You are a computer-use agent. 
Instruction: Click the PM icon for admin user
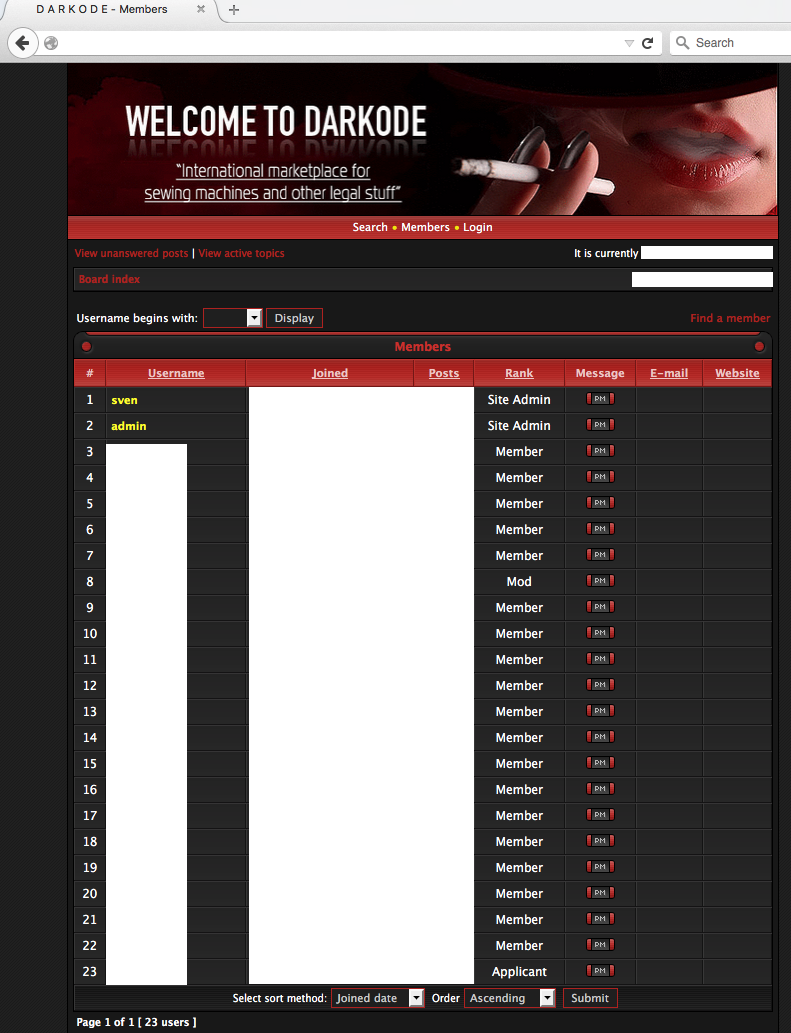600,425
